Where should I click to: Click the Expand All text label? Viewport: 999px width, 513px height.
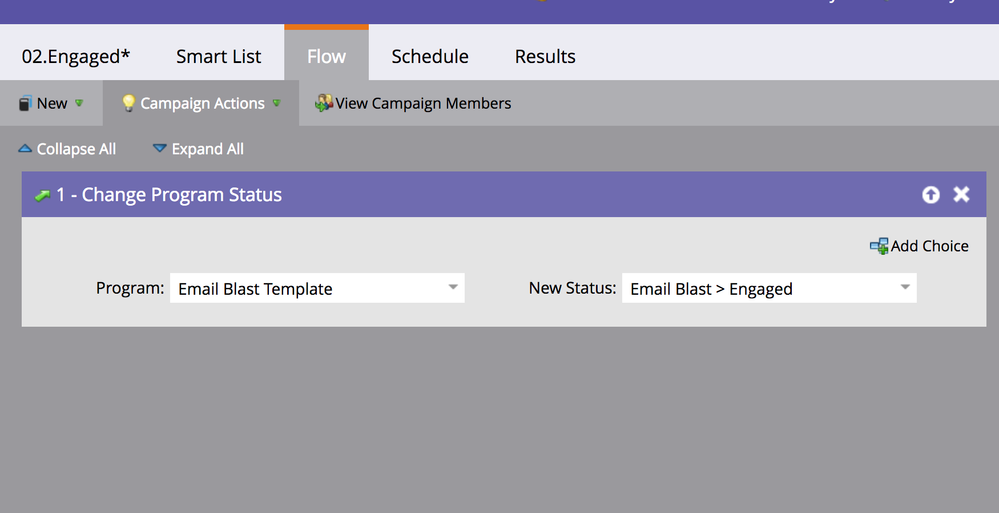(207, 149)
